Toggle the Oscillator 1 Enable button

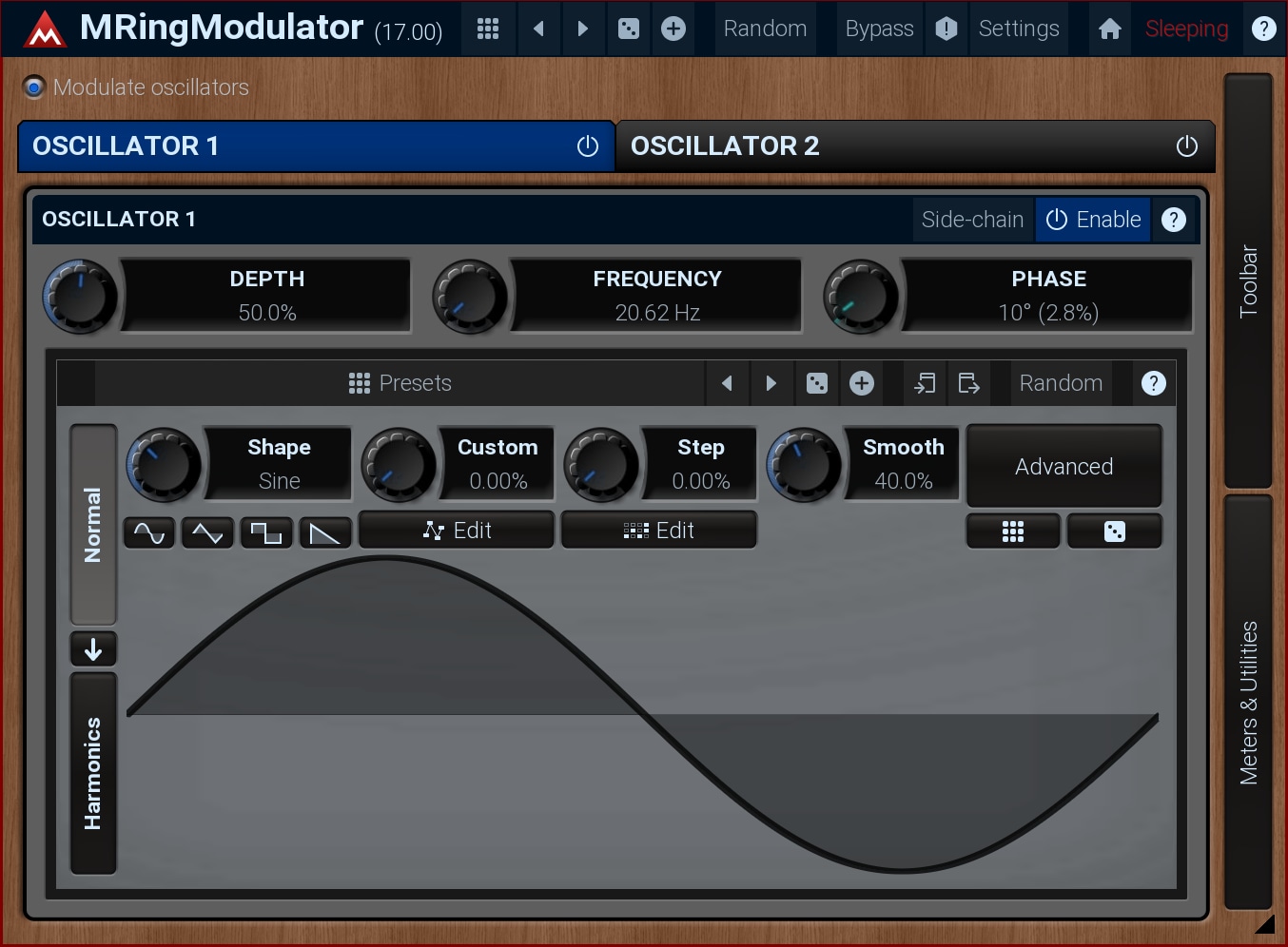[1093, 220]
